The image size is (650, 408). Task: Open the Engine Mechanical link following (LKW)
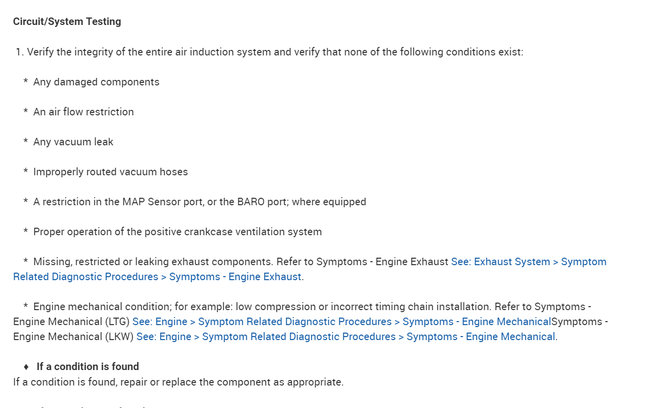(x=347, y=337)
